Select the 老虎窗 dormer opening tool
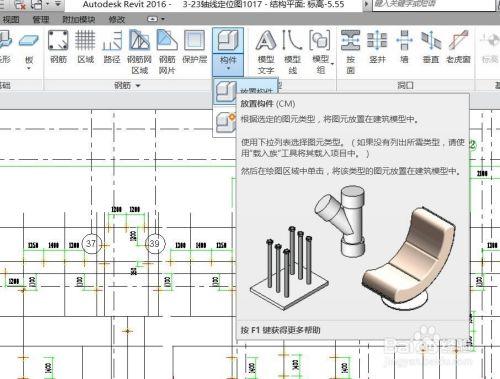This screenshot has height=379, width=500. tap(459, 47)
